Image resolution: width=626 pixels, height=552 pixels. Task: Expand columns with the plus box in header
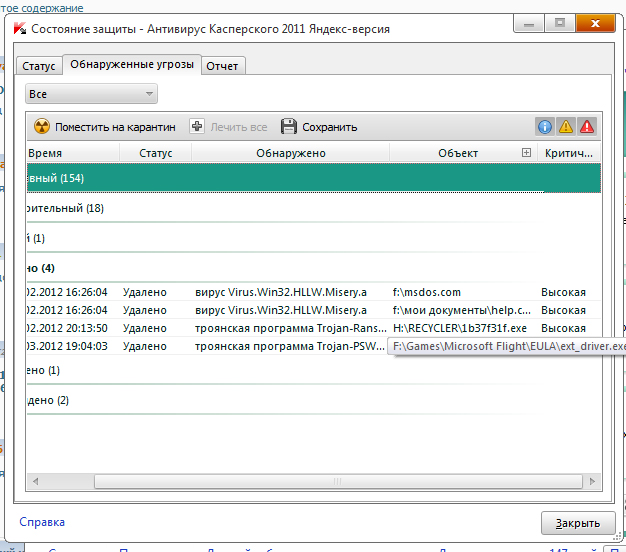click(x=526, y=152)
